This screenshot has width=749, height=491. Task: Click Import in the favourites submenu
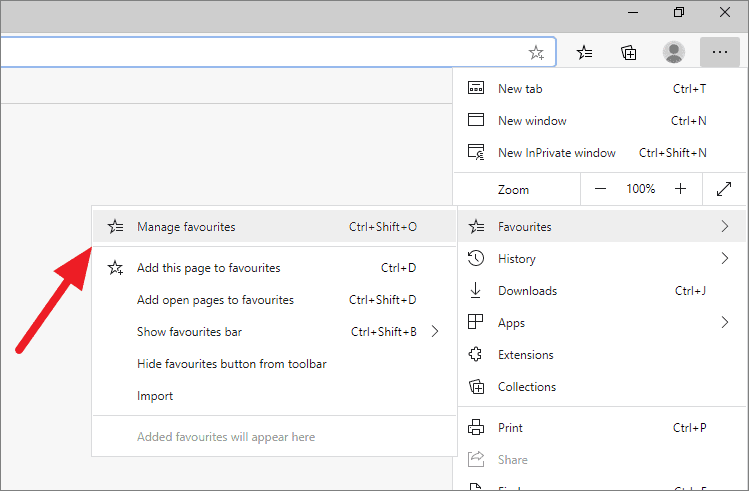(155, 396)
